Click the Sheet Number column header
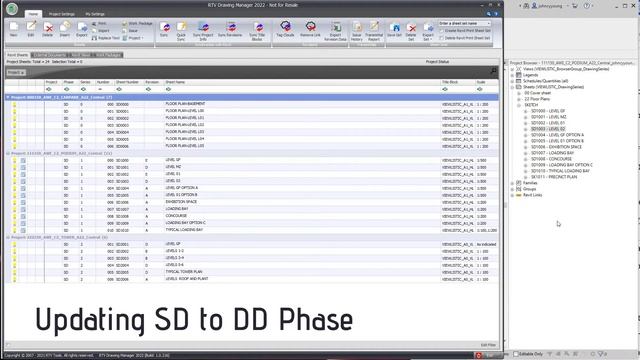 (x=129, y=82)
